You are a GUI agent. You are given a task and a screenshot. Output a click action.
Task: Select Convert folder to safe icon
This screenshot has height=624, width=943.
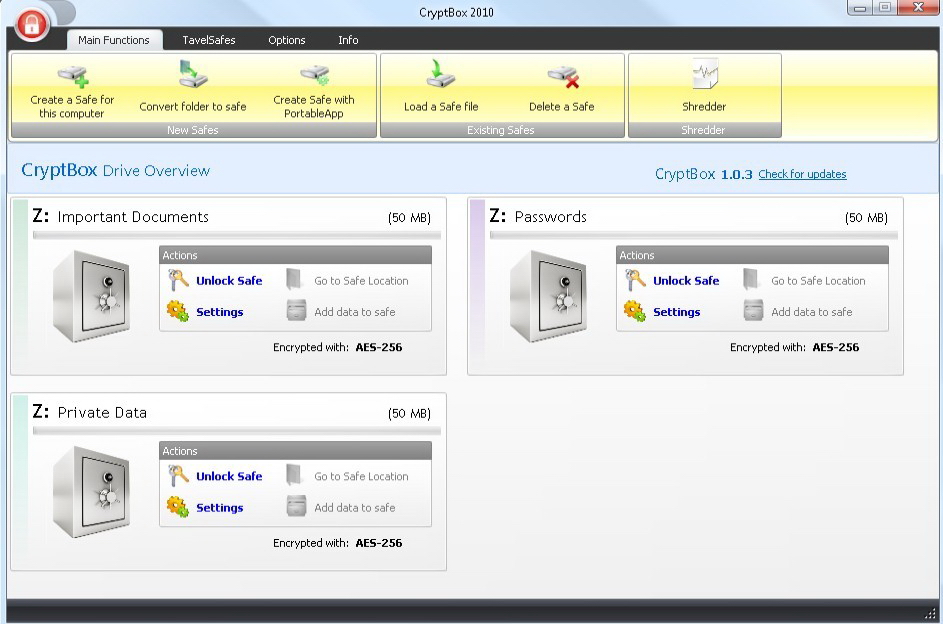point(193,76)
